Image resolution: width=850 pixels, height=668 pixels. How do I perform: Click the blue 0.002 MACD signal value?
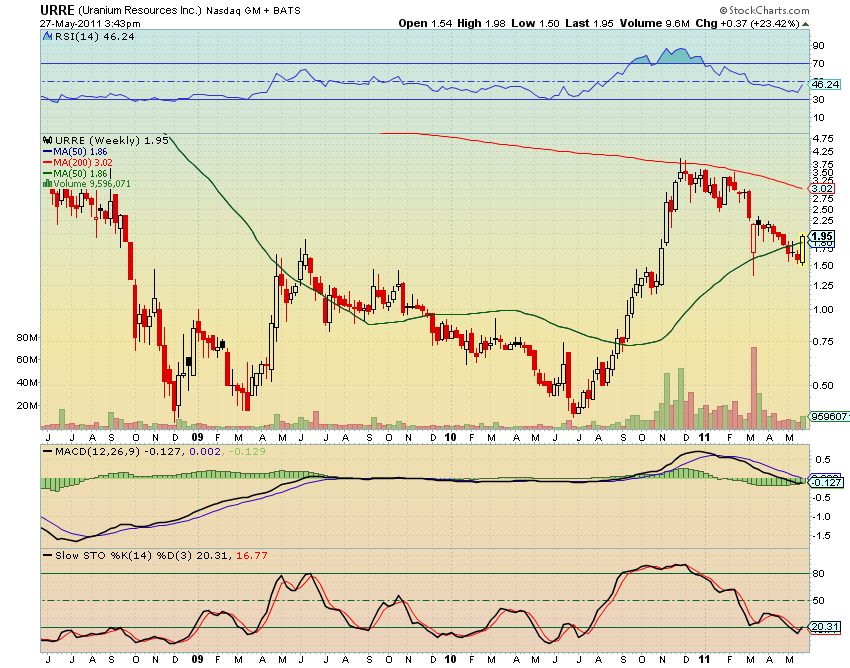pyautogui.click(x=205, y=451)
